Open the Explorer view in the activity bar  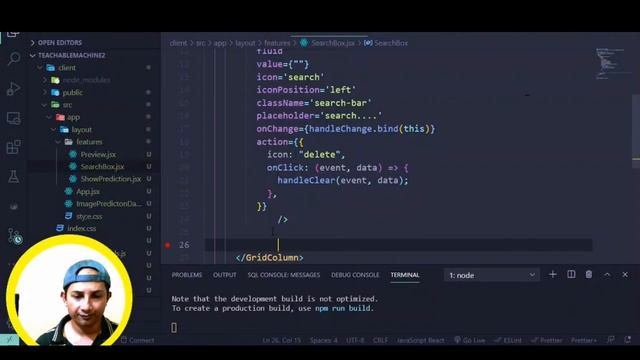pos(13,35)
